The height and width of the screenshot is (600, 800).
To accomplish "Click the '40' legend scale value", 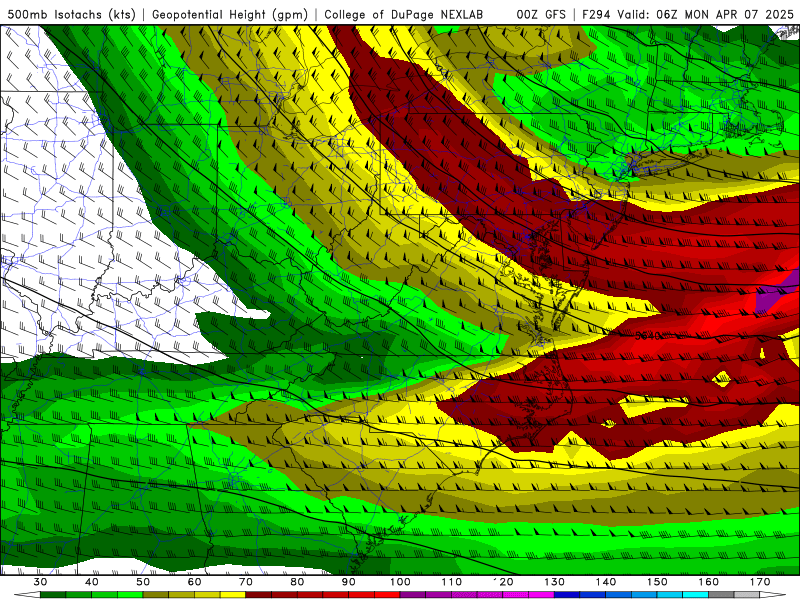I will (x=92, y=582).
